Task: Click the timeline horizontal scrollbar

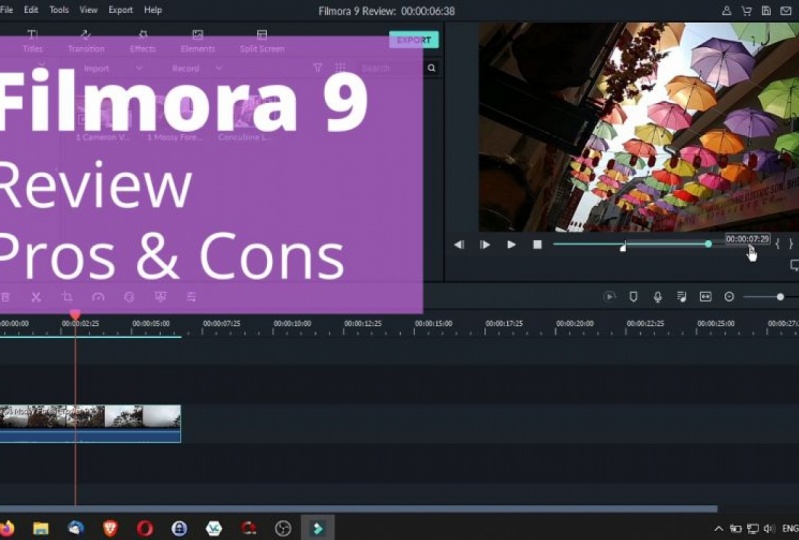Action: 359,508
